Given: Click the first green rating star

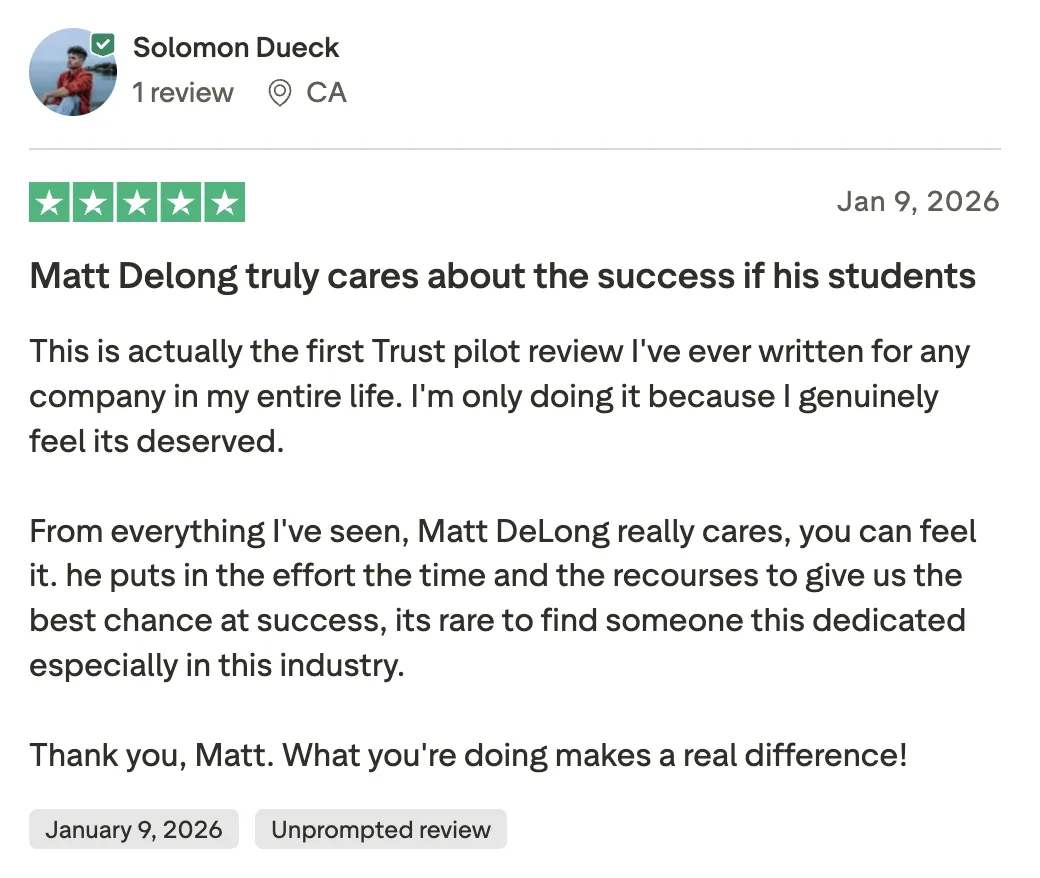Looking at the screenshot, I should pos(49,202).
